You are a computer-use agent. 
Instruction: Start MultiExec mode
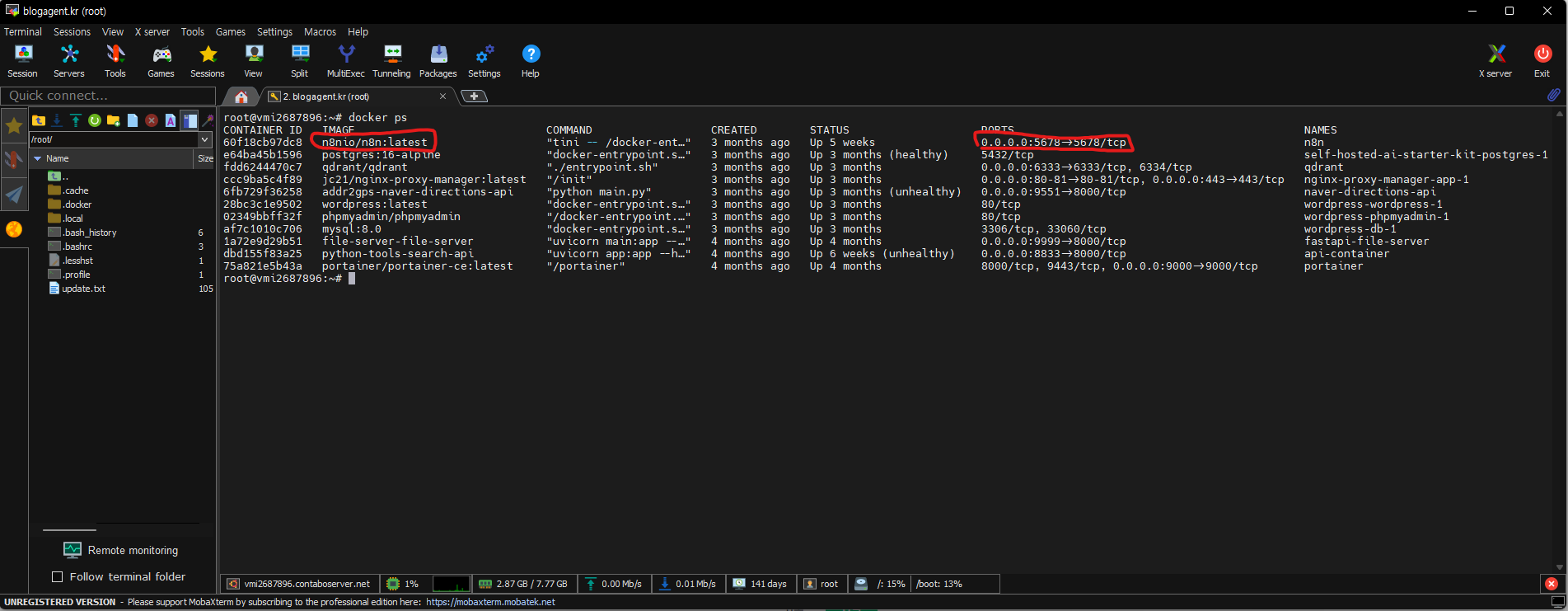(346, 61)
